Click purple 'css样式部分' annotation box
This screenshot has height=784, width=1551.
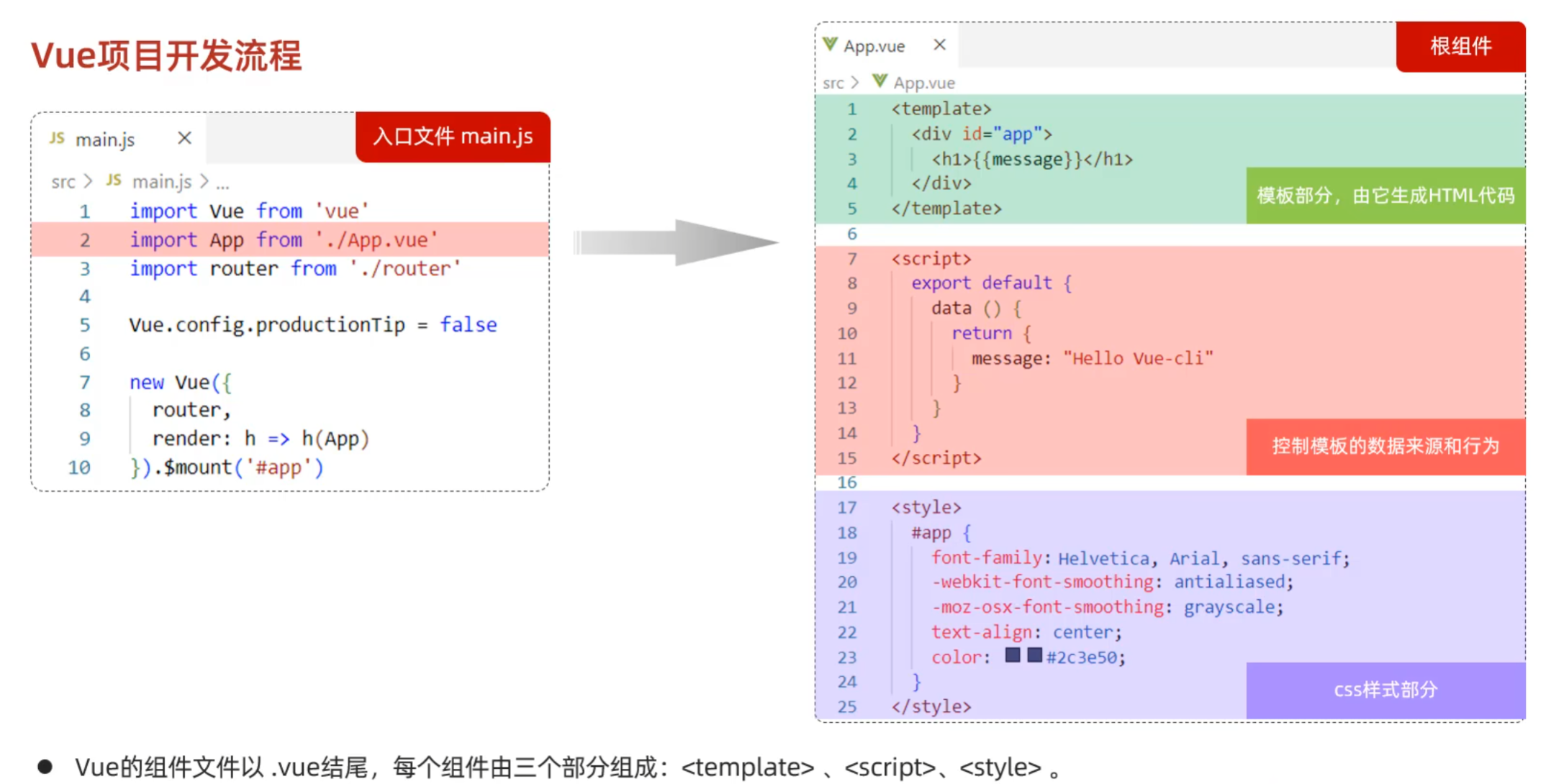pyautogui.click(x=1385, y=690)
